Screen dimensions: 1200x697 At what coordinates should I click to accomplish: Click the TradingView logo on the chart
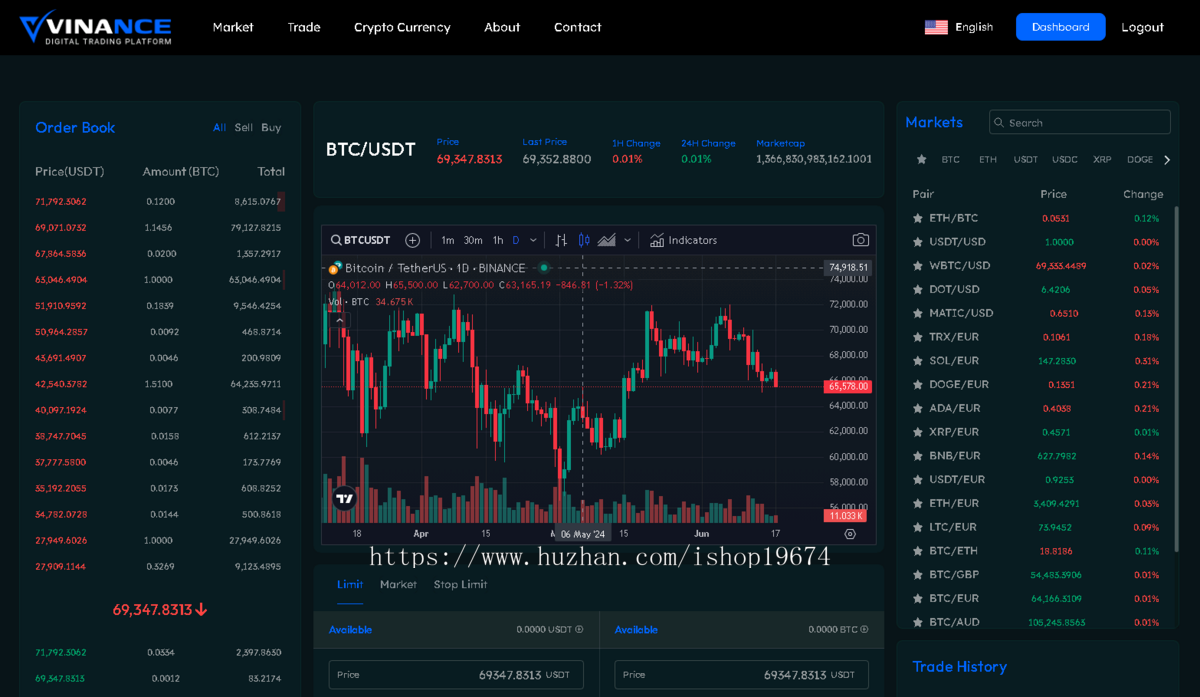pos(345,498)
